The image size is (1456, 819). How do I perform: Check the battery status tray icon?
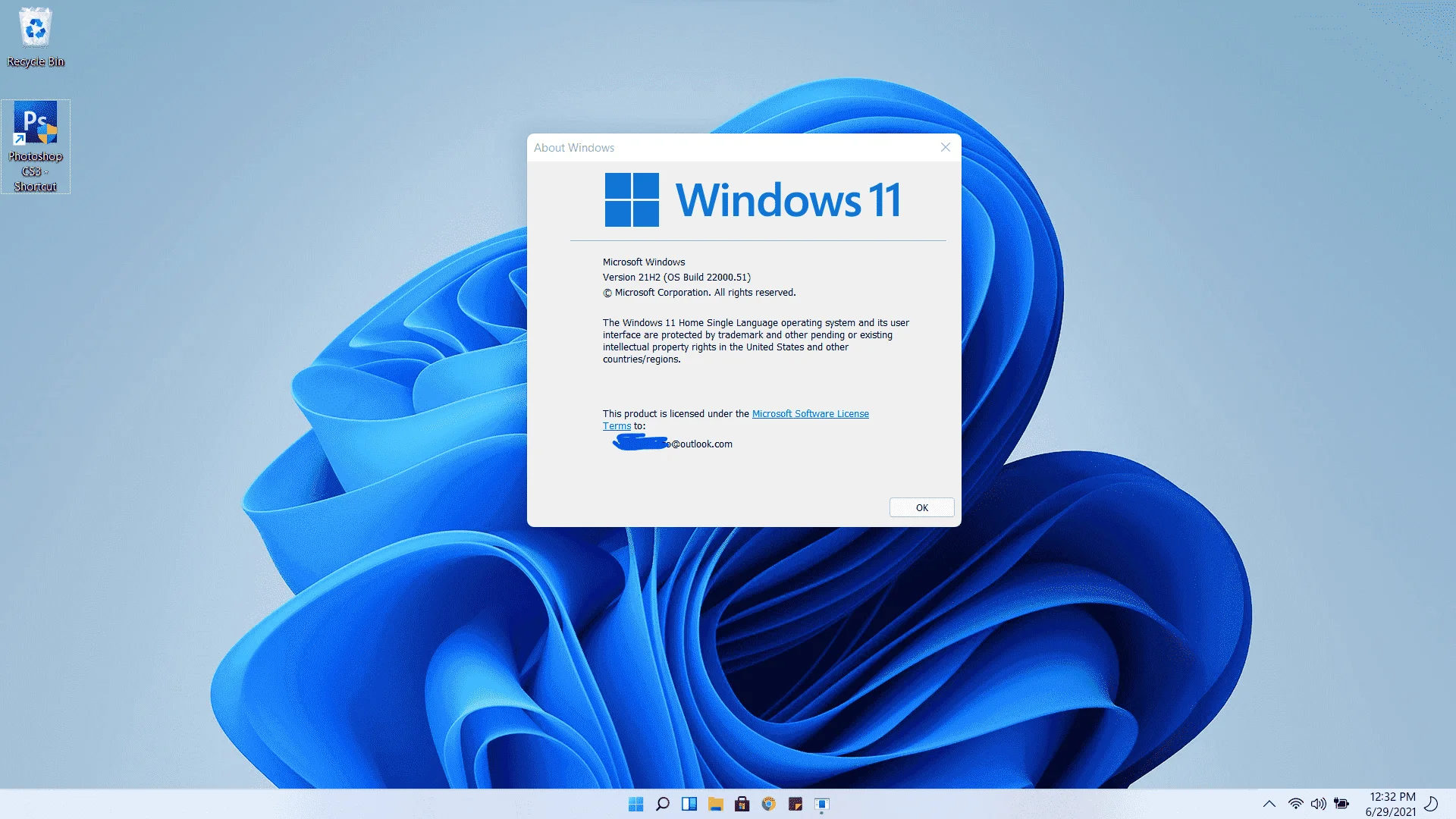1341,804
